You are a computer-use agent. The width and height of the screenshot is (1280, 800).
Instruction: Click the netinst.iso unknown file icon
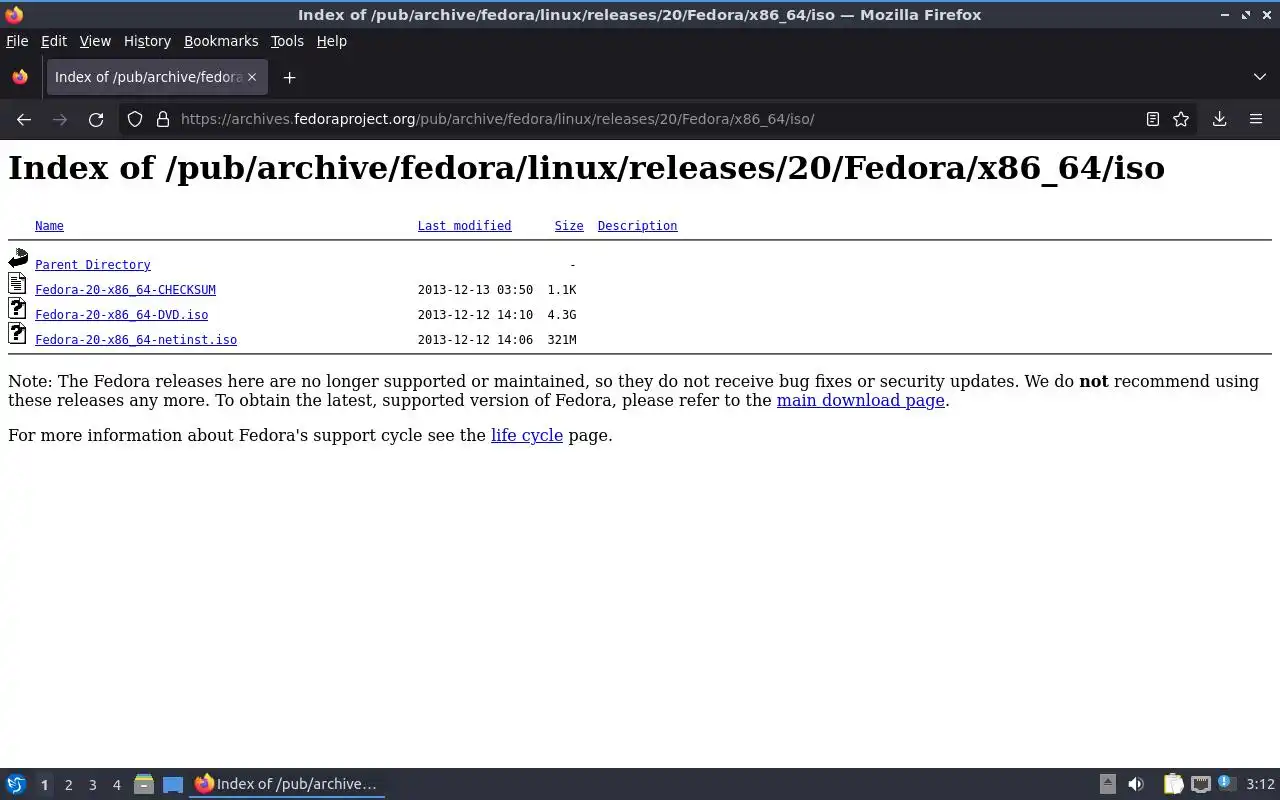tap(17, 334)
